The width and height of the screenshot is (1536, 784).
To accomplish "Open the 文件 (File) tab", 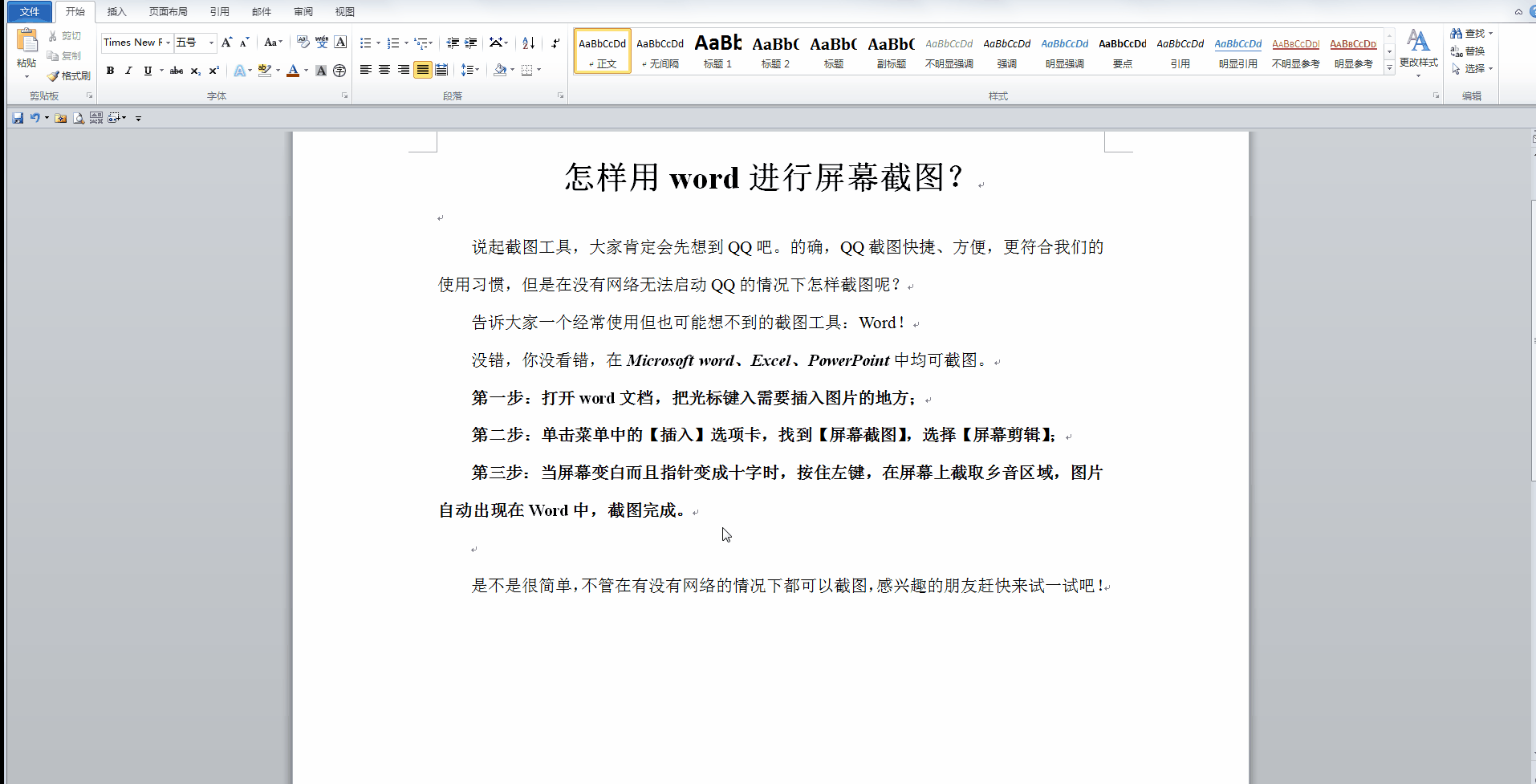I will tap(30, 11).
